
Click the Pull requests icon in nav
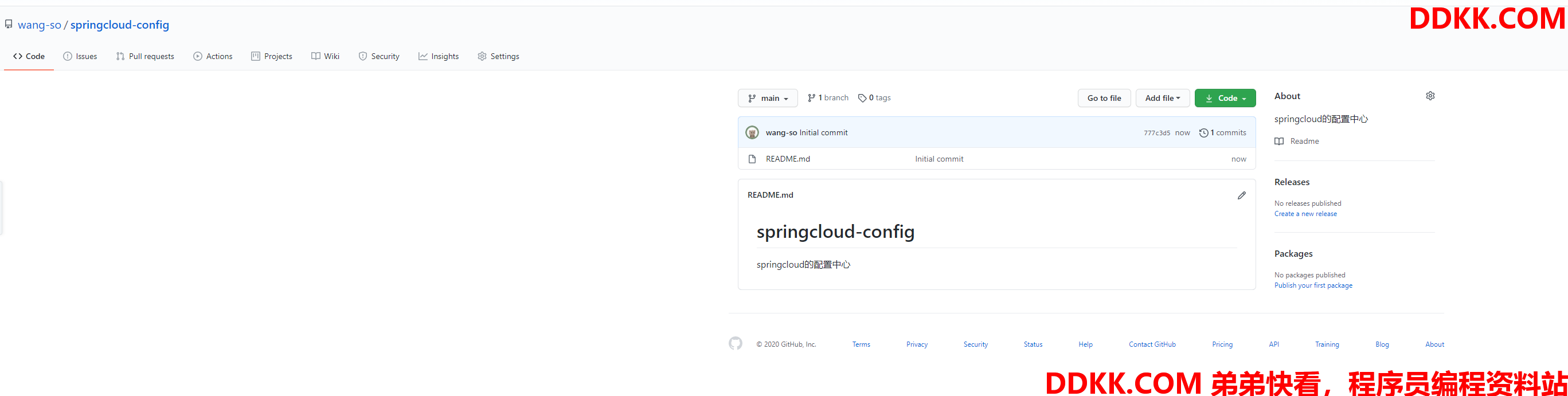point(120,56)
